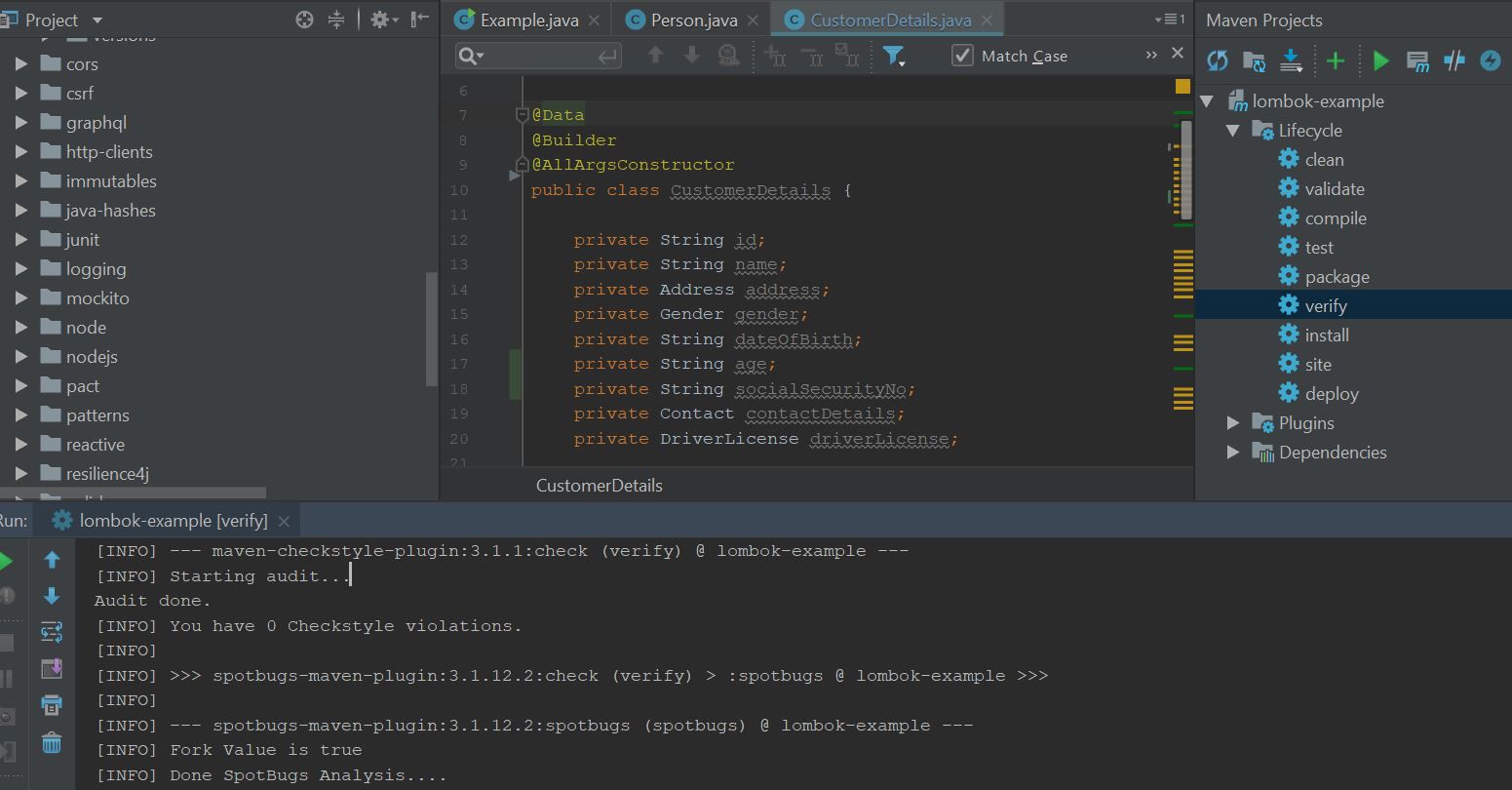
Task: Select lombok-example [verify] run tab
Action: pos(173,521)
